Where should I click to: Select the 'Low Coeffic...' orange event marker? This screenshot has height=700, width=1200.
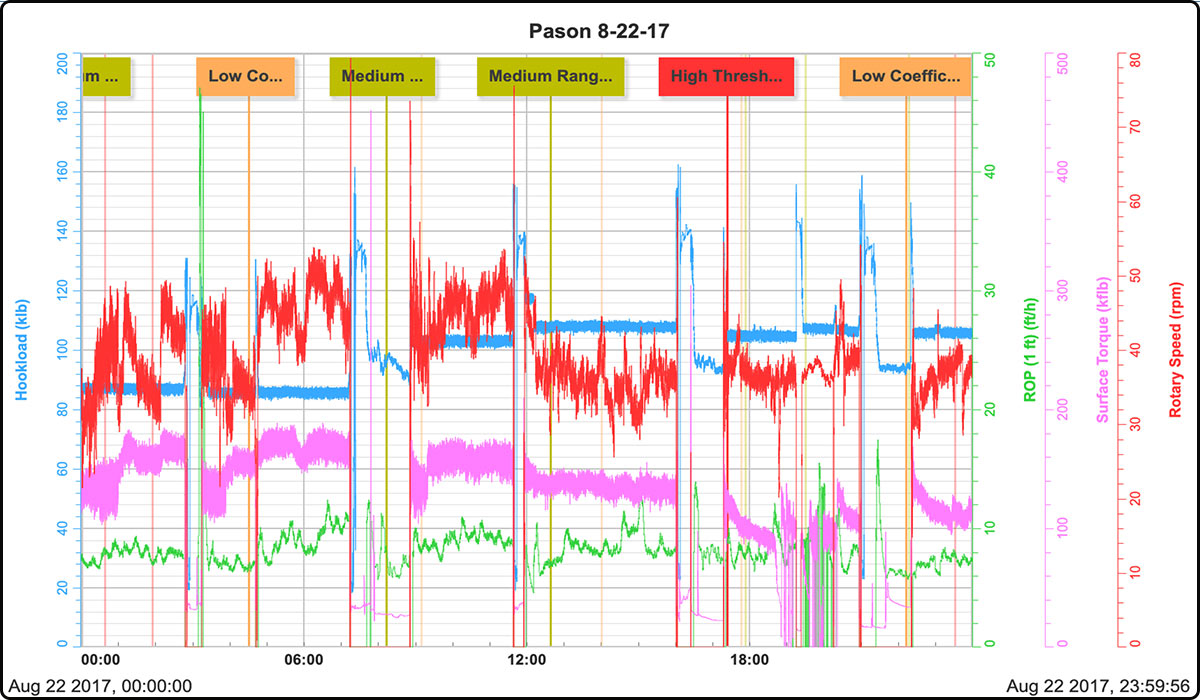click(x=905, y=76)
